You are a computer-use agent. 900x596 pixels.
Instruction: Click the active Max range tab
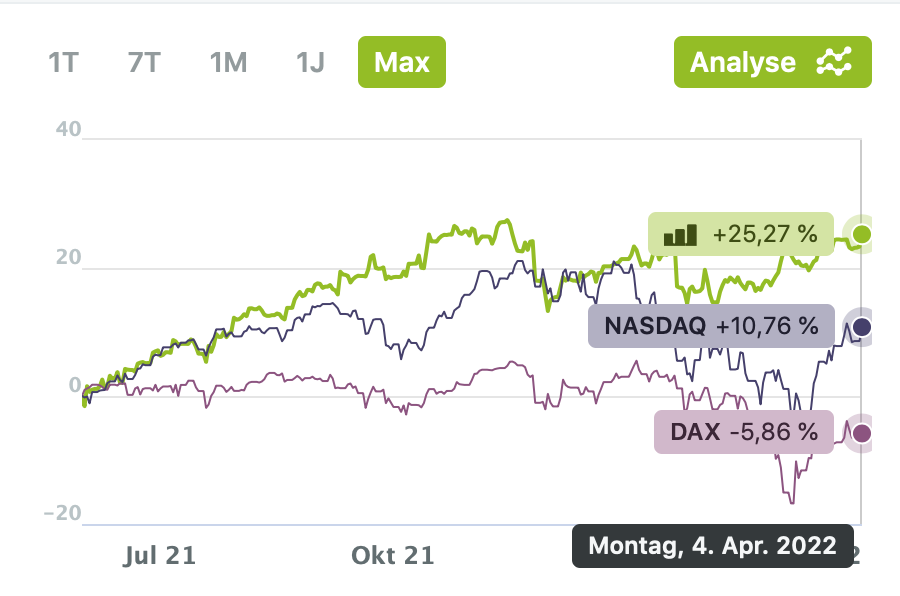pos(401,62)
